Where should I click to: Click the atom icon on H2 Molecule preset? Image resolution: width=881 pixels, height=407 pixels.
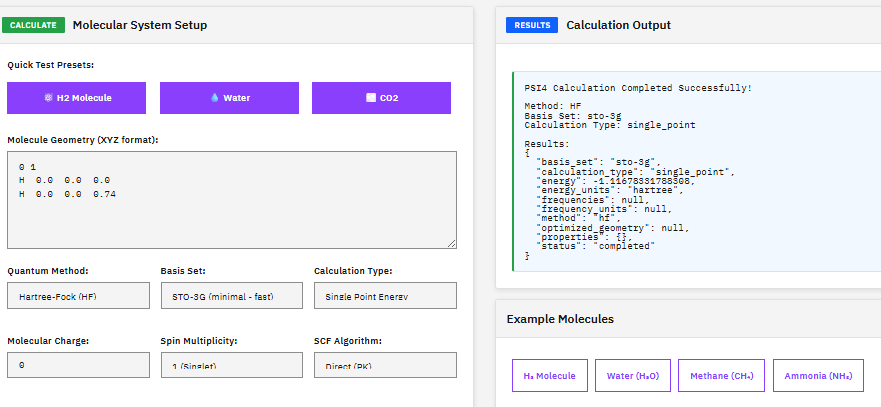[x=47, y=98]
